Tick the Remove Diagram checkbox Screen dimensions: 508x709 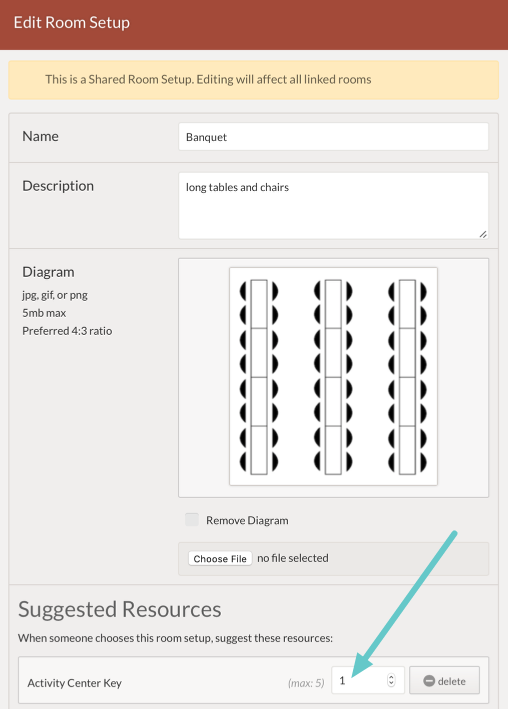pyautogui.click(x=192, y=520)
